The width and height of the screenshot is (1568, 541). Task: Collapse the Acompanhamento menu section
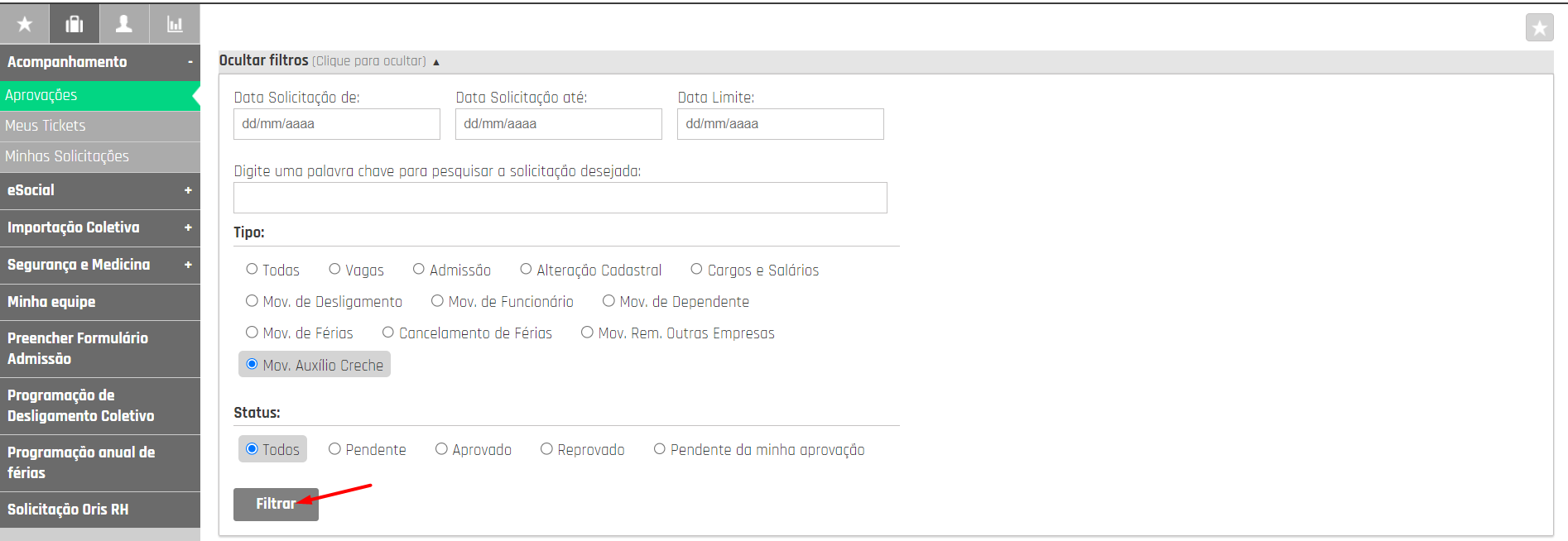(x=100, y=62)
